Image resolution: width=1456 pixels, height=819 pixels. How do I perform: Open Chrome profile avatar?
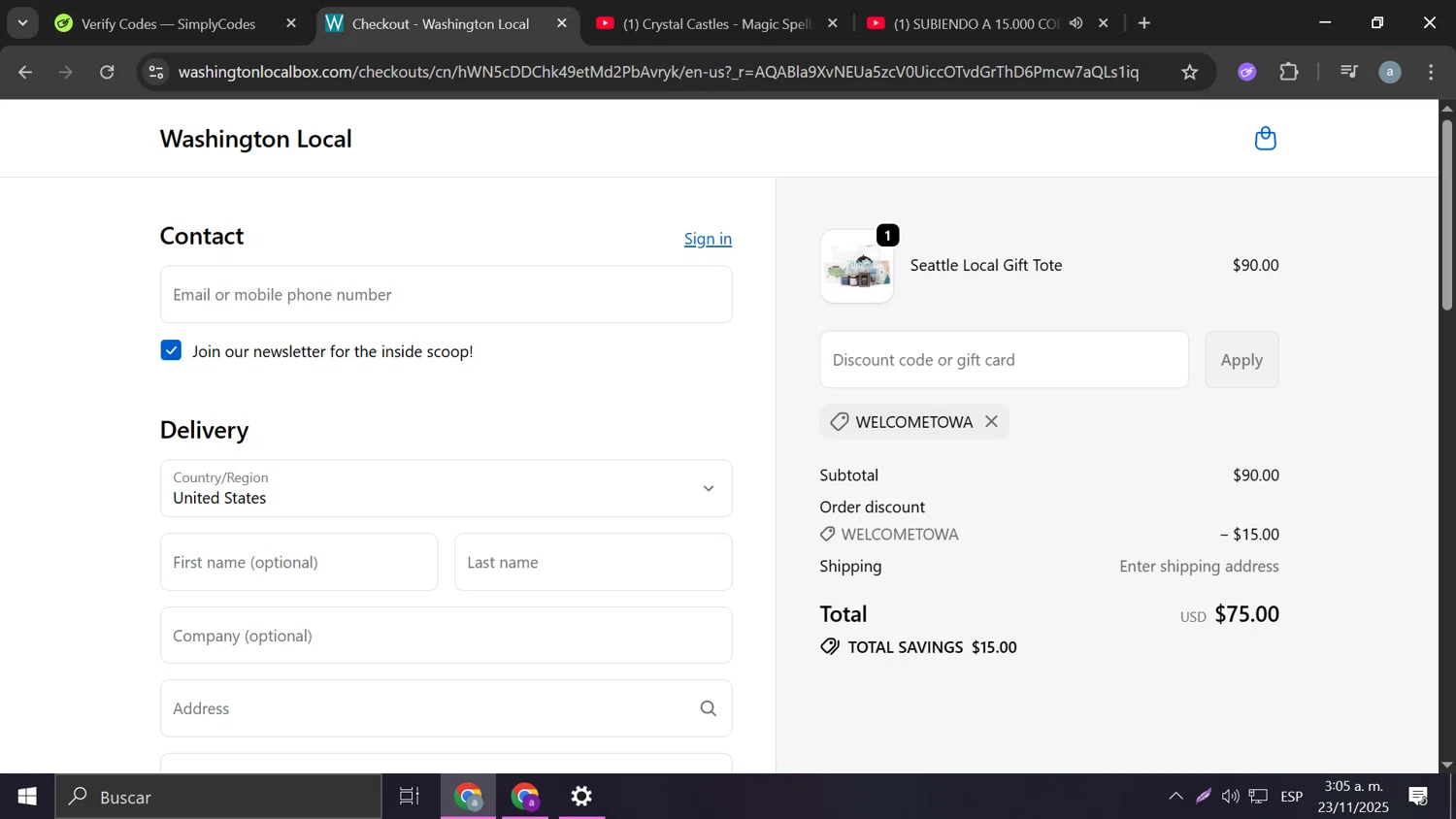pos(1390,72)
